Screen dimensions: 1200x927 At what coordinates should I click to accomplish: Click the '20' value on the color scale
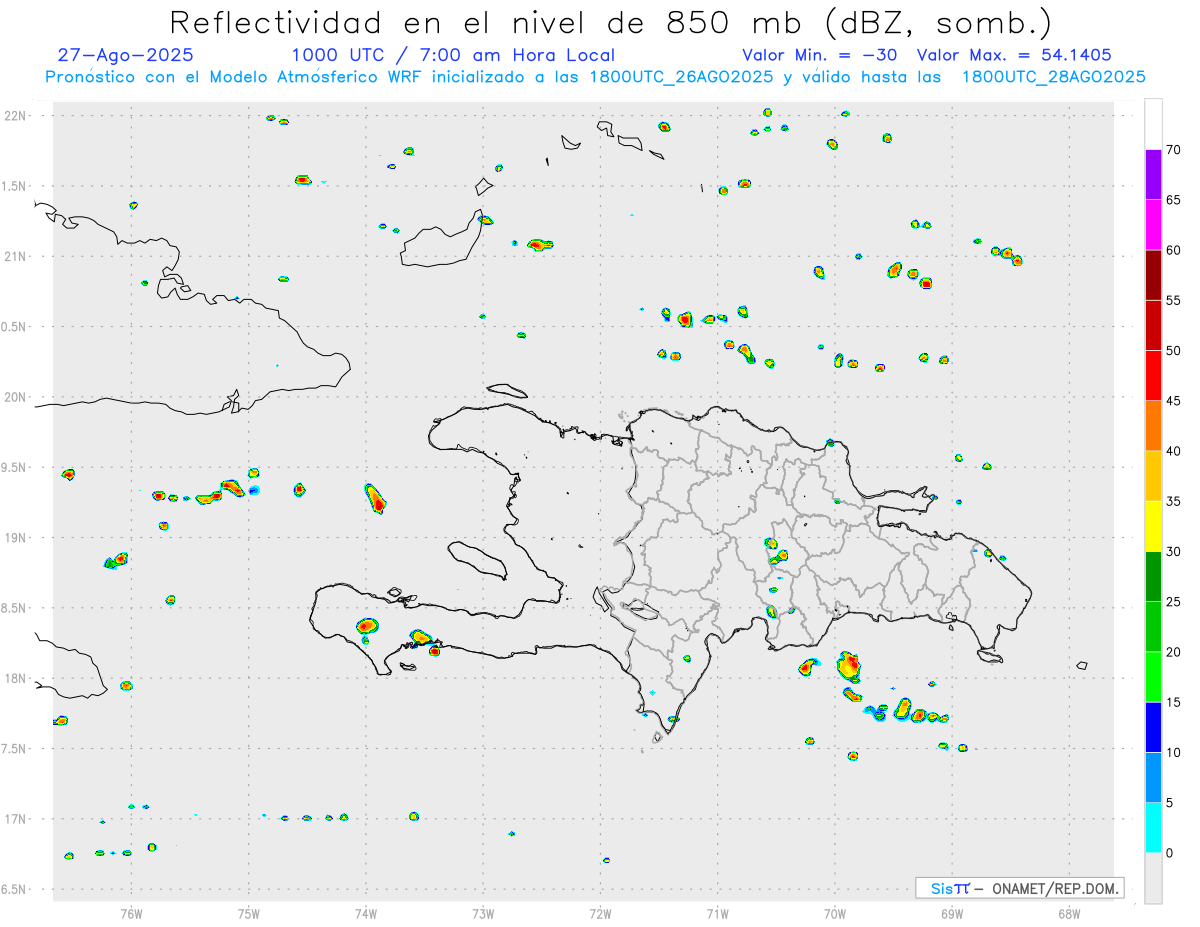pyautogui.click(x=1173, y=652)
